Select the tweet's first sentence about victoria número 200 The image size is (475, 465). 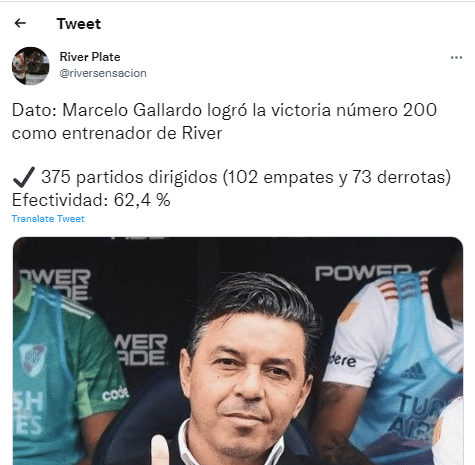point(224,122)
